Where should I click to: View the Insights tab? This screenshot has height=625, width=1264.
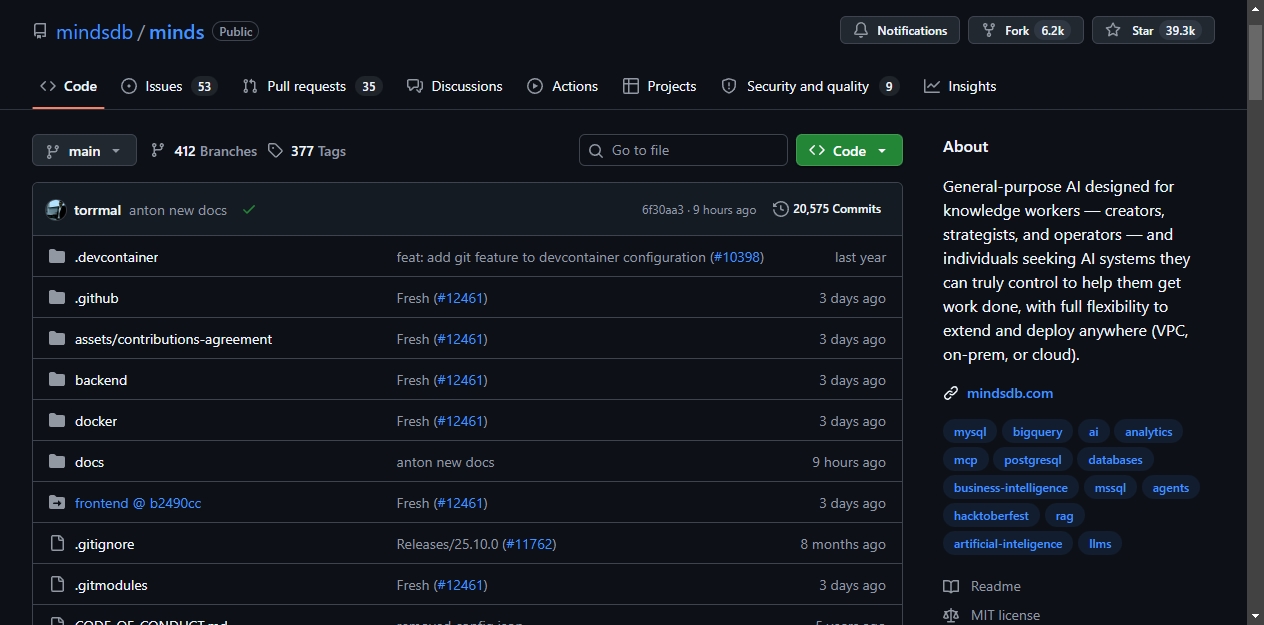(x=960, y=86)
